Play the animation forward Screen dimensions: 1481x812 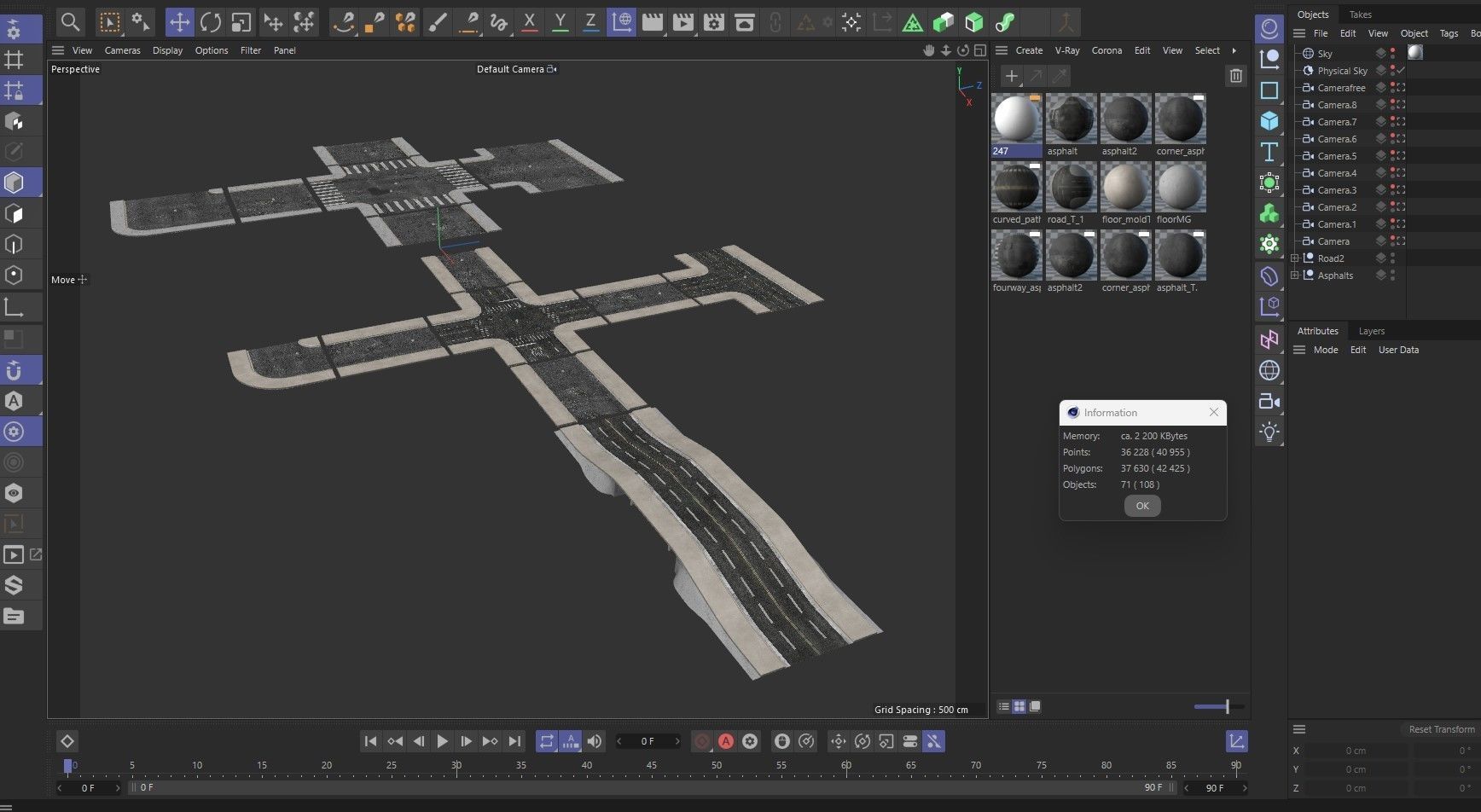442,741
